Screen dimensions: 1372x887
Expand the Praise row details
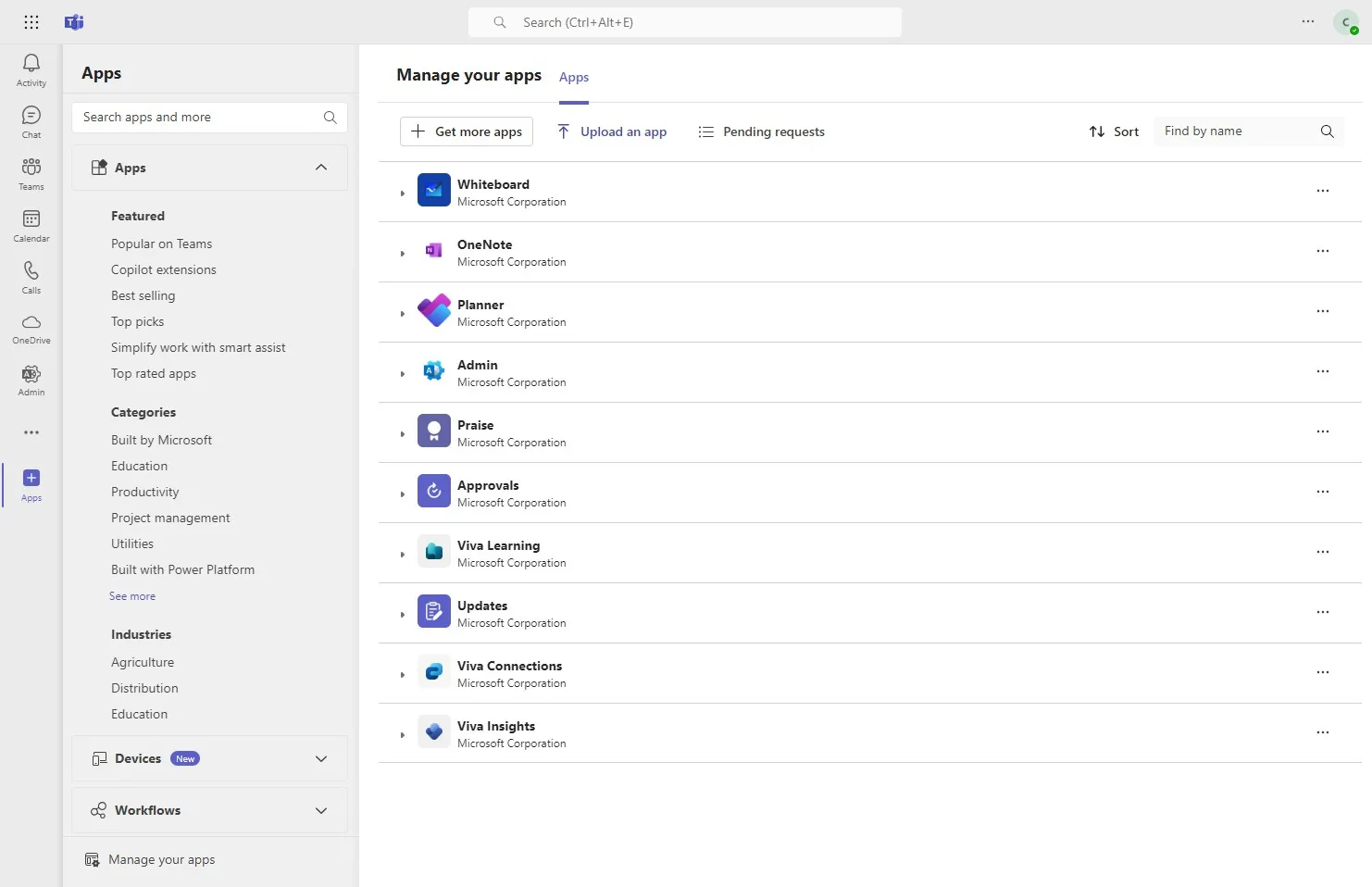click(x=403, y=434)
